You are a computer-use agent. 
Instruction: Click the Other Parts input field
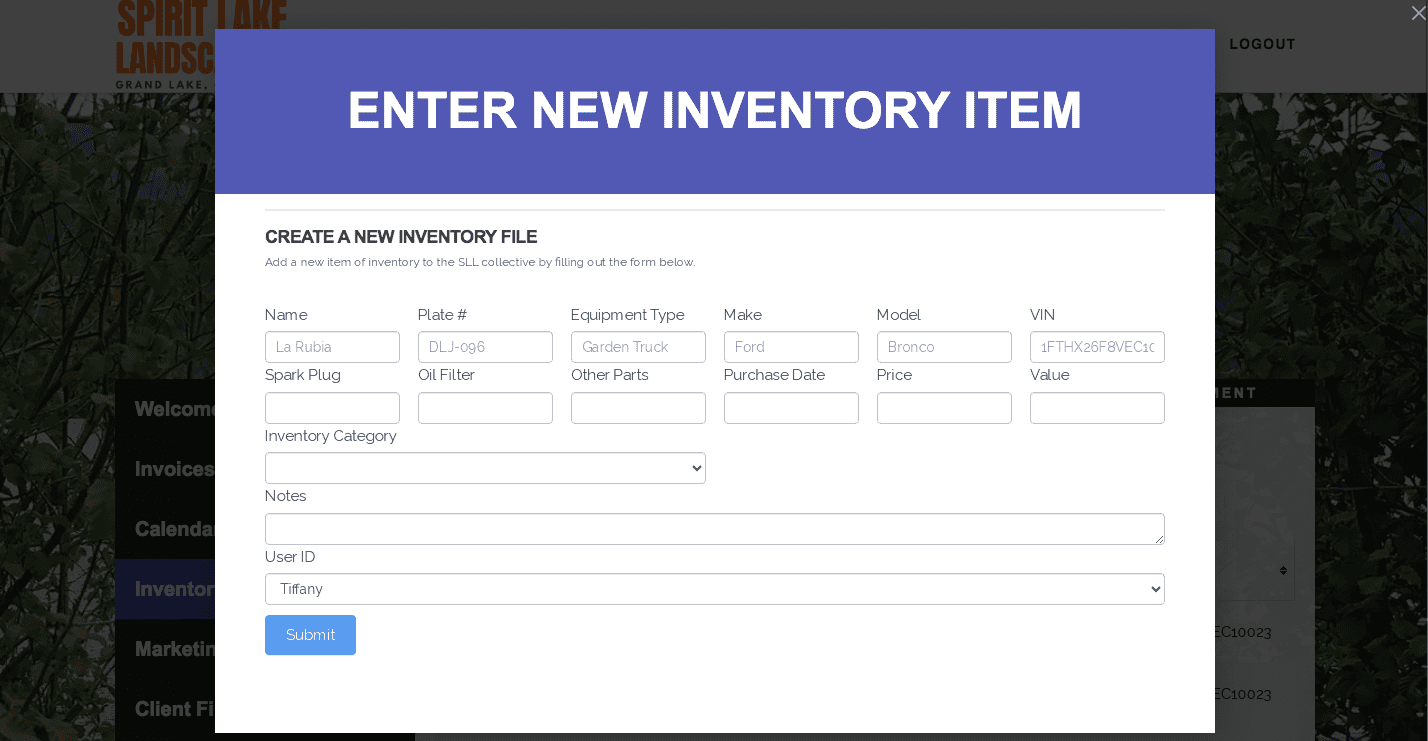tap(638, 408)
